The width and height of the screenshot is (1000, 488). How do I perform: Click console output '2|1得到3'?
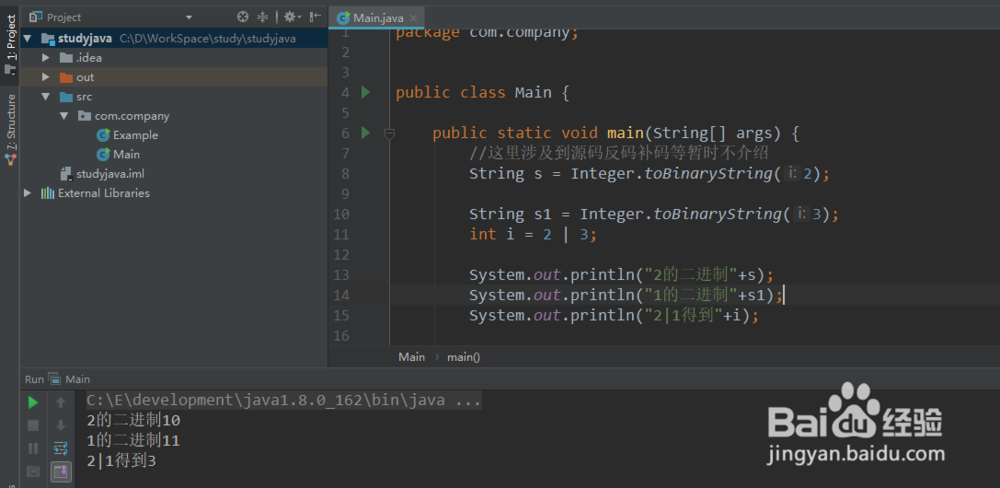121,460
